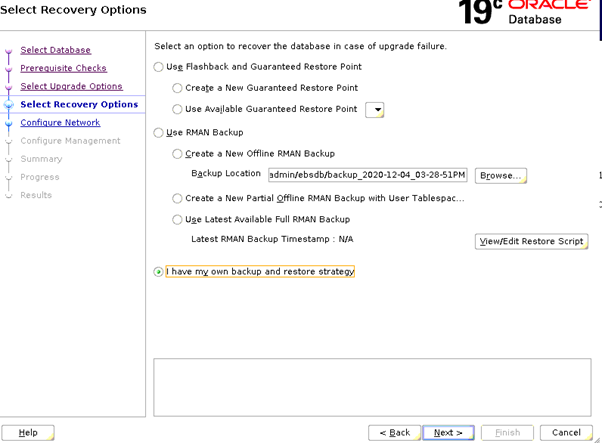Viewport: 602px width, 443px height.
Task: Go to the Prerequisite Checks step
Action: click(63, 68)
